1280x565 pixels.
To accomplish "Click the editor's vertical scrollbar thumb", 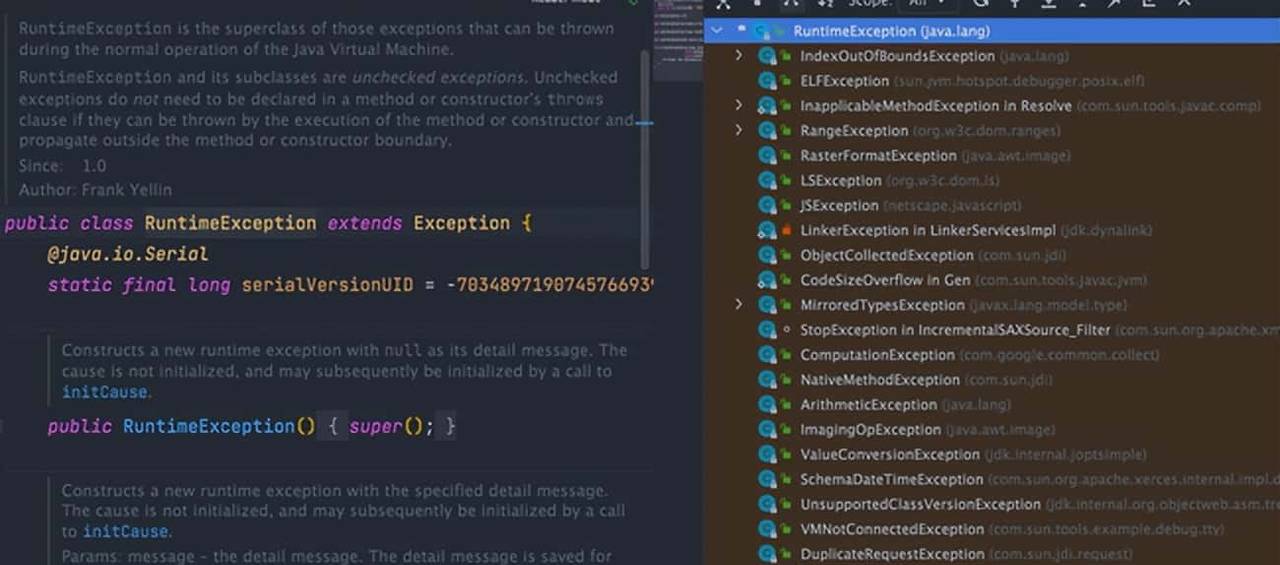I will pos(645,160).
